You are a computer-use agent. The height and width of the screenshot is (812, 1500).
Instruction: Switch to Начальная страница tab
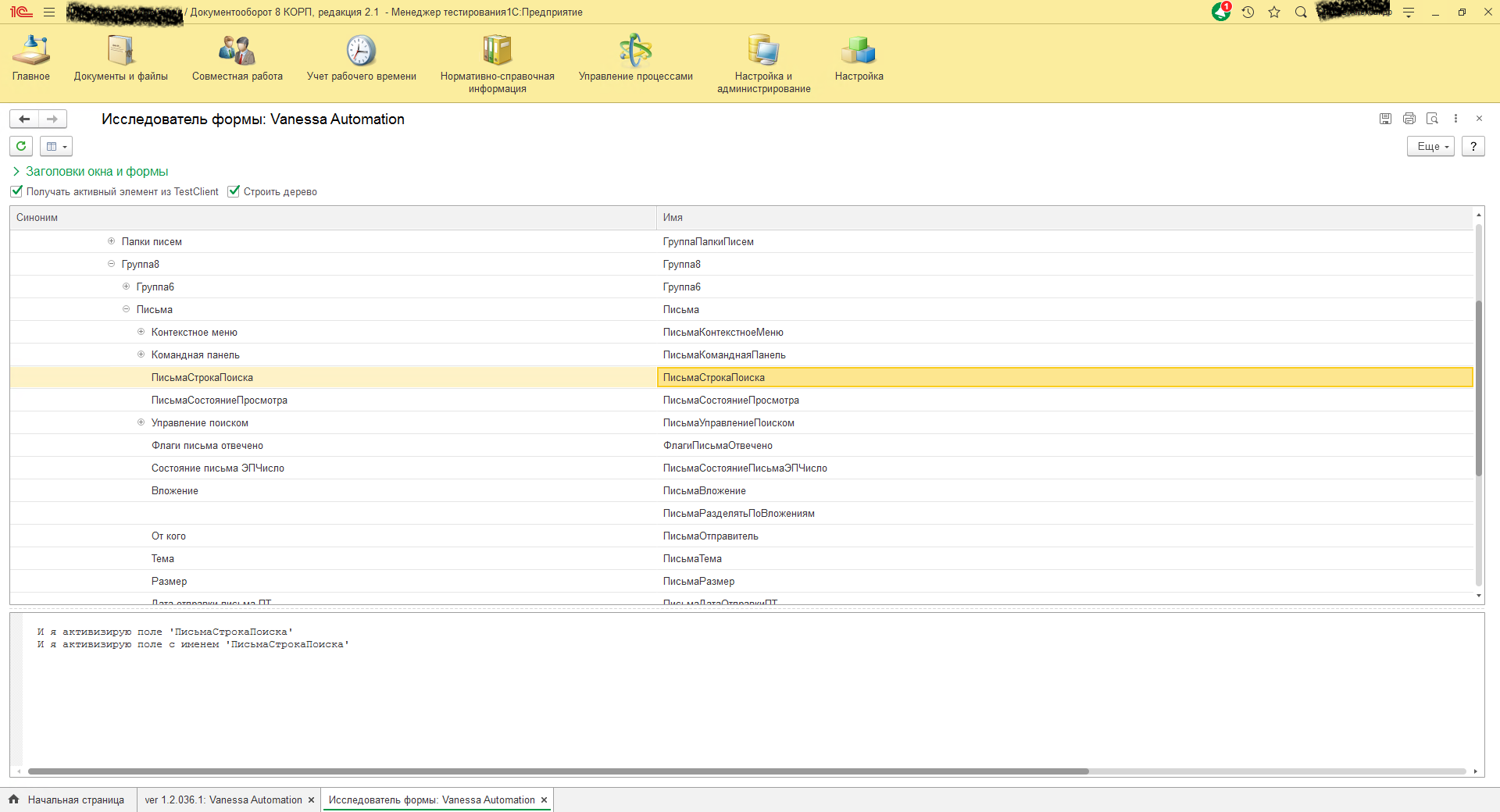(69, 800)
